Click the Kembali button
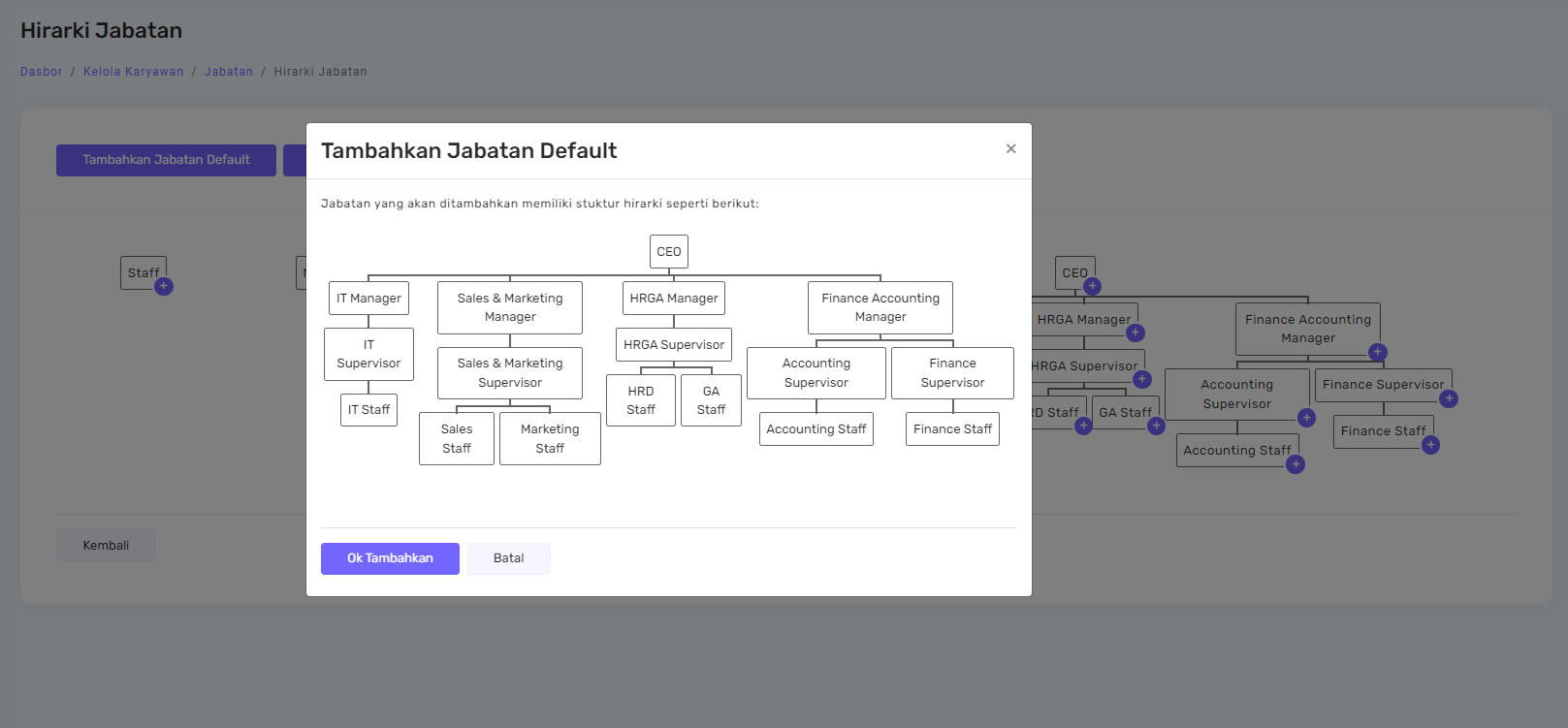This screenshot has width=1568, height=728. pyautogui.click(x=106, y=546)
